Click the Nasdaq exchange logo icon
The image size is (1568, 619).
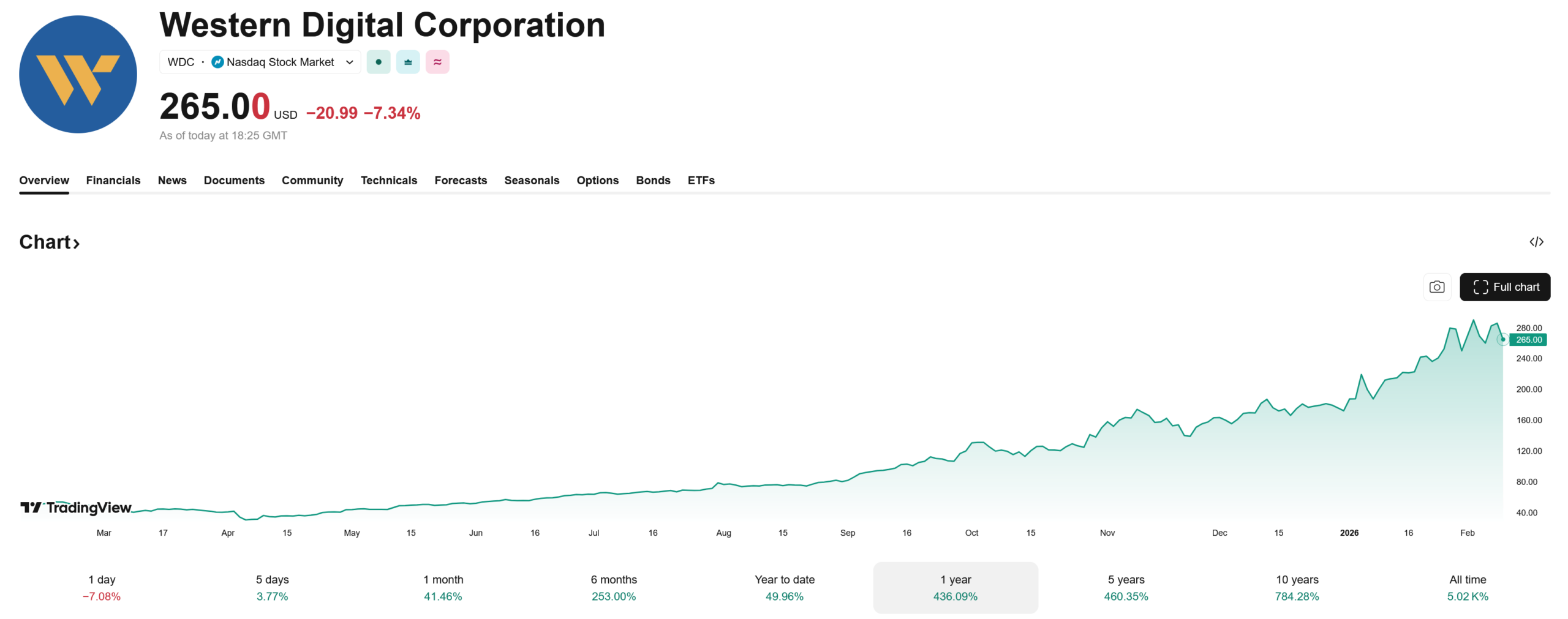(217, 62)
